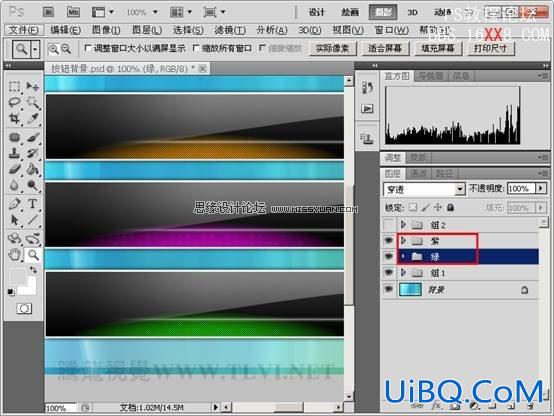
Task: Click Zoom Out icon in options bar
Action: click(66, 49)
